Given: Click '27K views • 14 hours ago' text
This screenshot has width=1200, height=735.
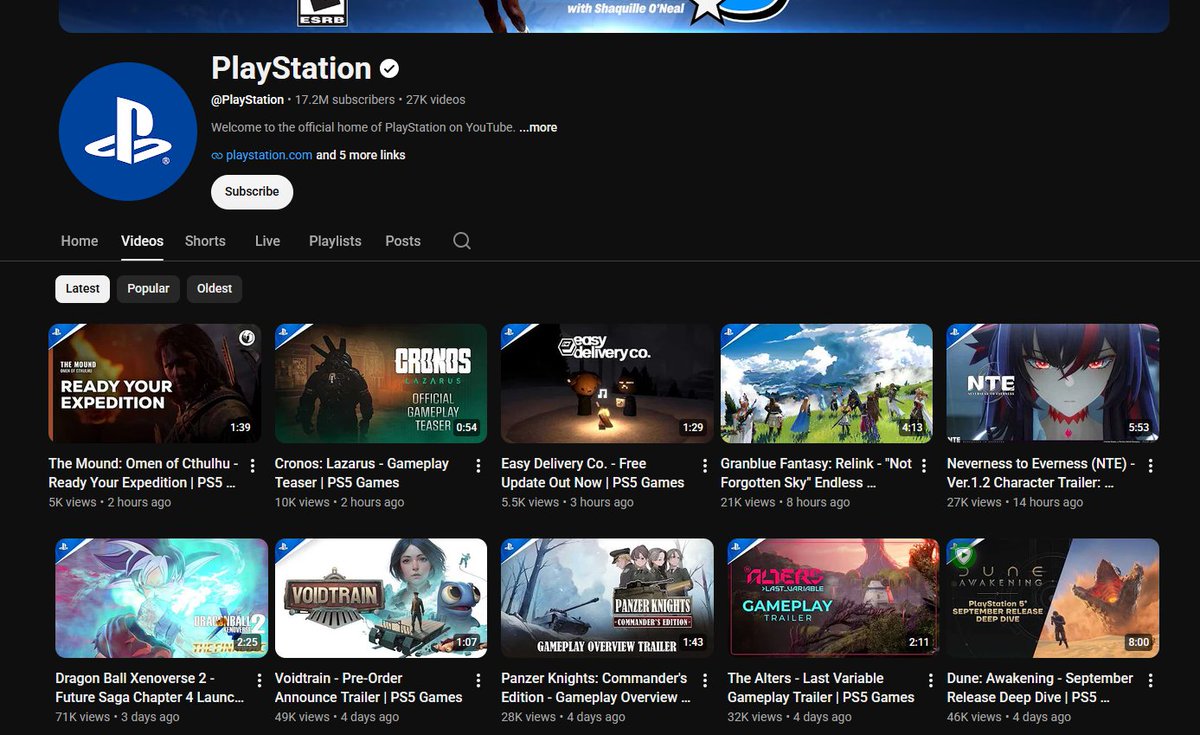Looking at the screenshot, I should click(1015, 502).
